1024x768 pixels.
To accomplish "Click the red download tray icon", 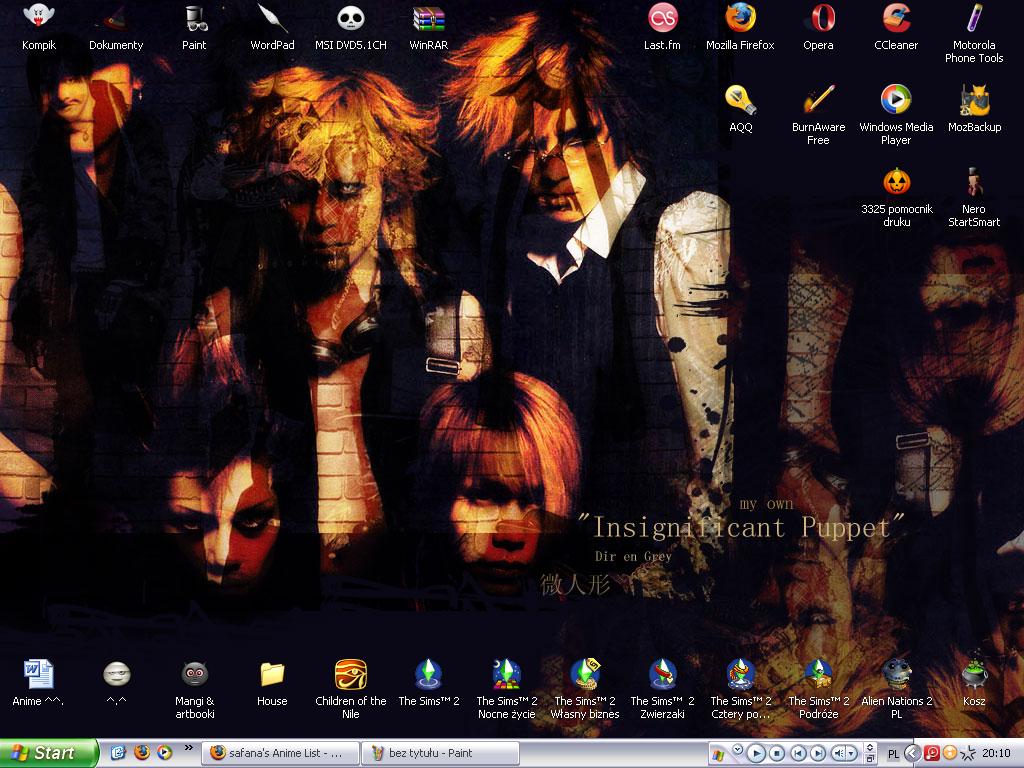I will (932, 753).
